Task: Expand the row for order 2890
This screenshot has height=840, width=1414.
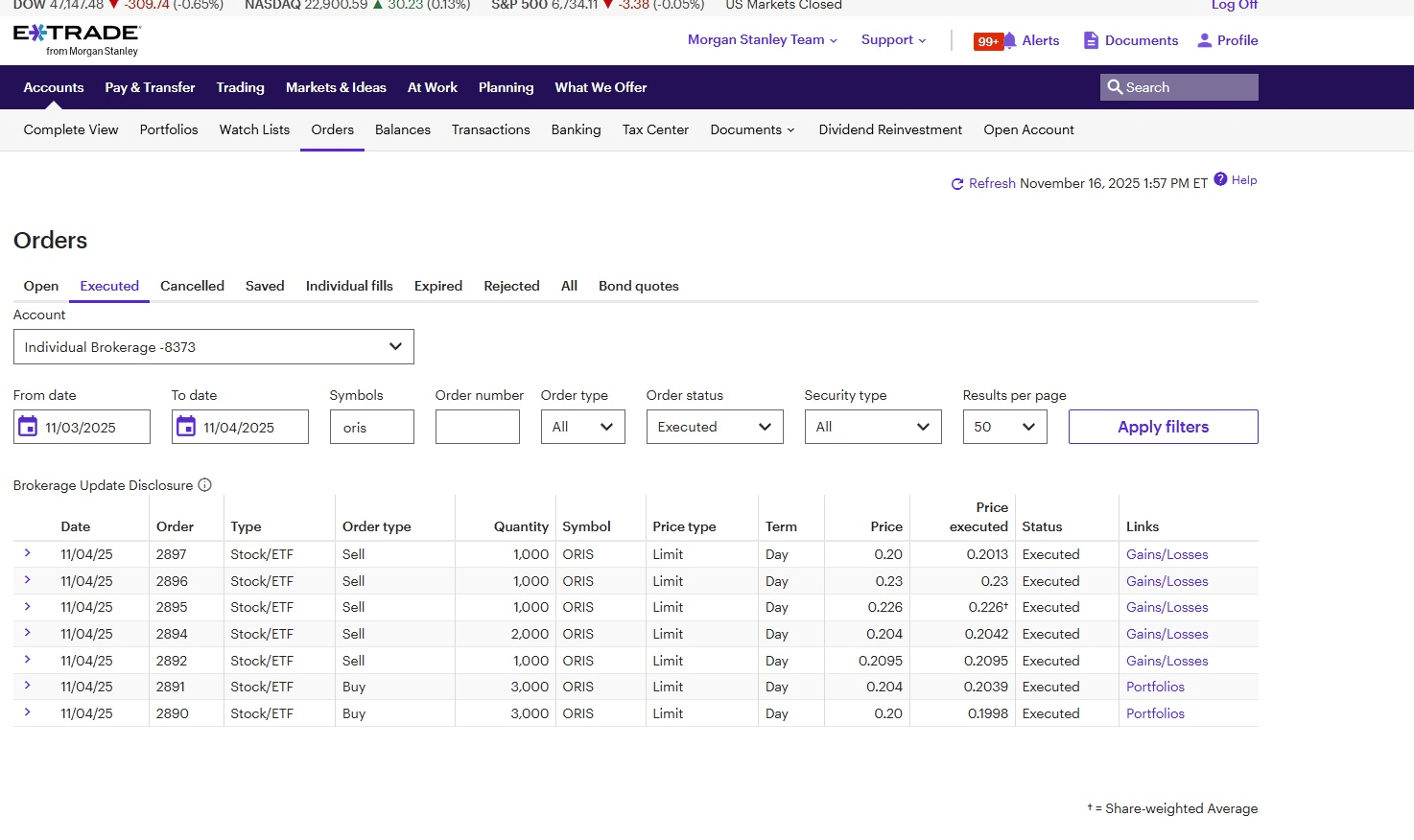Action: (x=28, y=712)
